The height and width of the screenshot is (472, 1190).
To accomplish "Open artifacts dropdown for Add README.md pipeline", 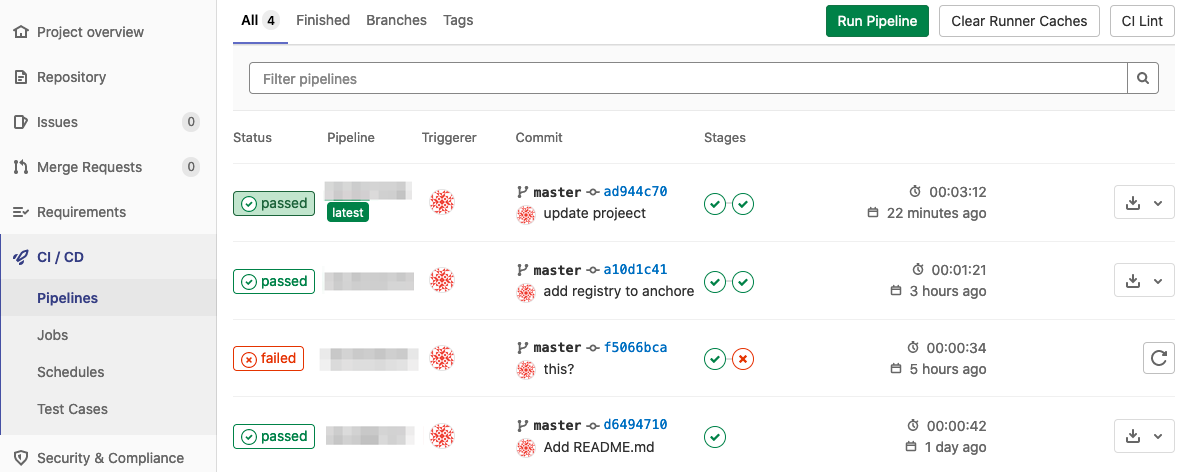I will pos(1144,436).
